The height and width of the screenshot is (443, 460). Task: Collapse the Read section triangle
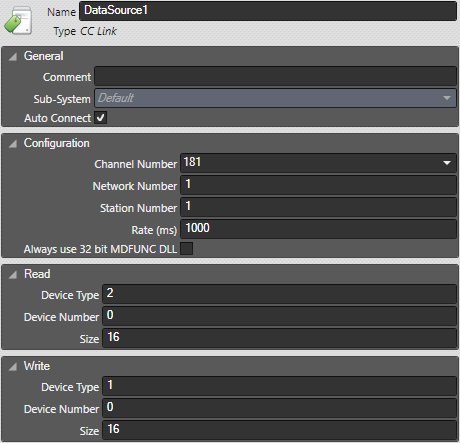[13, 275]
